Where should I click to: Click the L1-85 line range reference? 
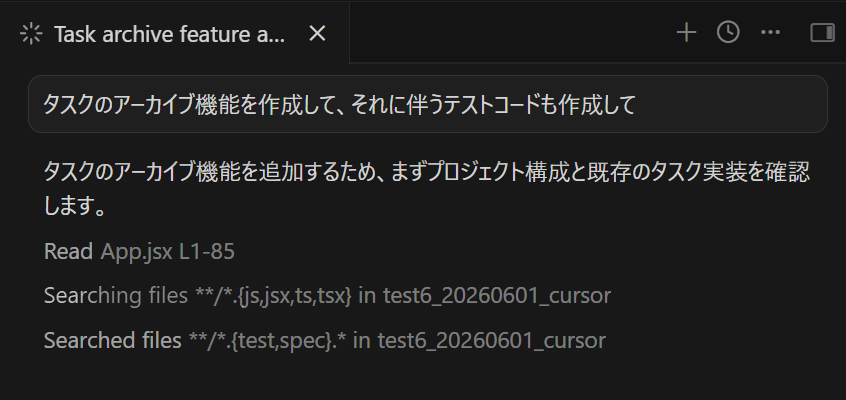[207, 252]
